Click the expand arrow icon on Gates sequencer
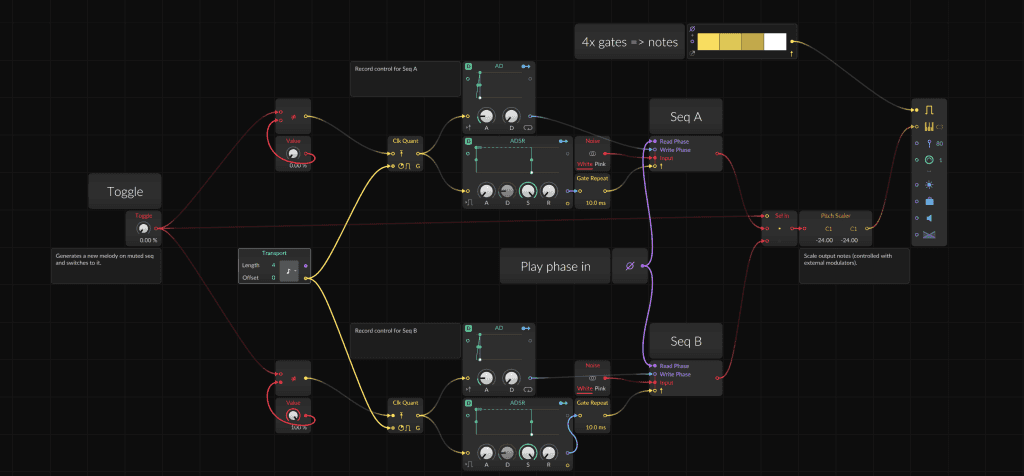 click(692, 54)
